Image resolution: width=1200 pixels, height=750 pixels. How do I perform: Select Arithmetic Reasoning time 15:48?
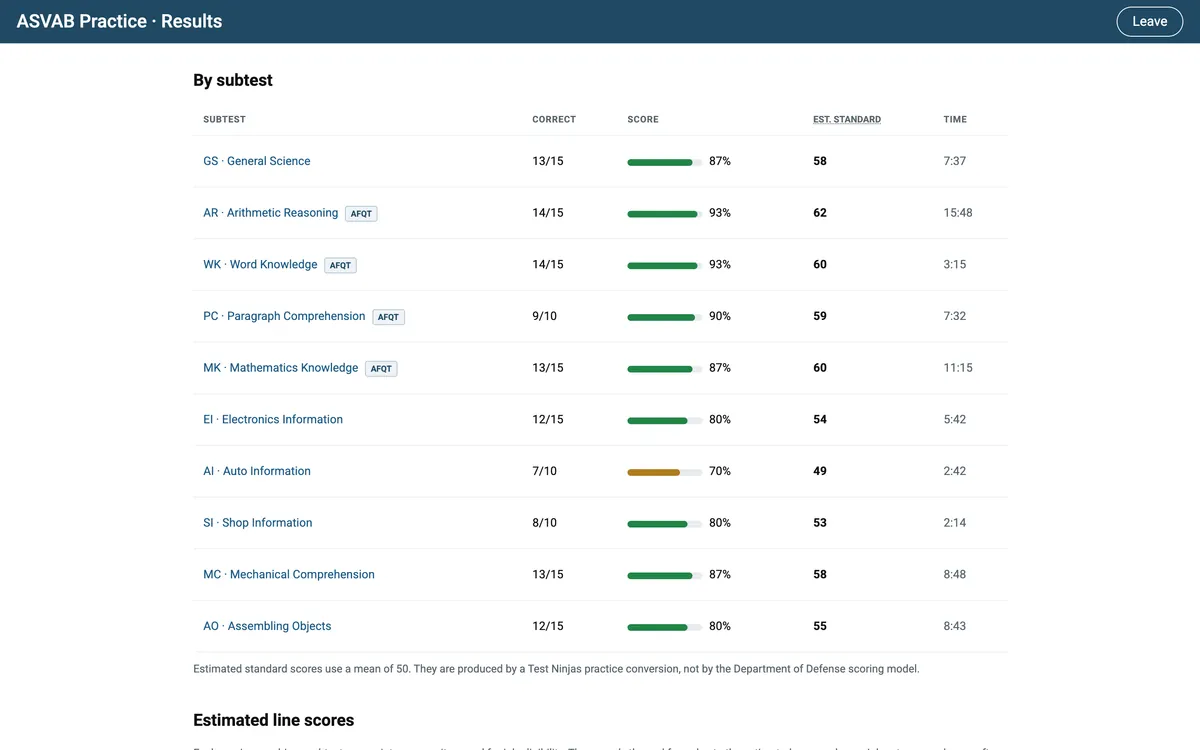click(958, 213)
